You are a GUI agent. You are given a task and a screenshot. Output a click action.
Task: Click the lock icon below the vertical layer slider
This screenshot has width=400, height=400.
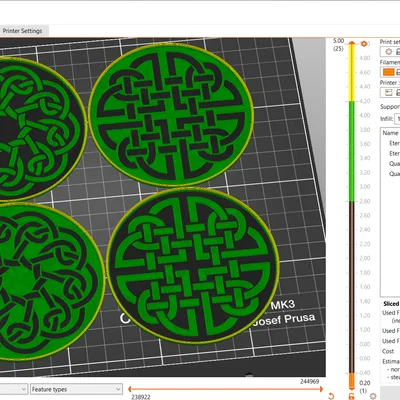click(x=351, y=396)
